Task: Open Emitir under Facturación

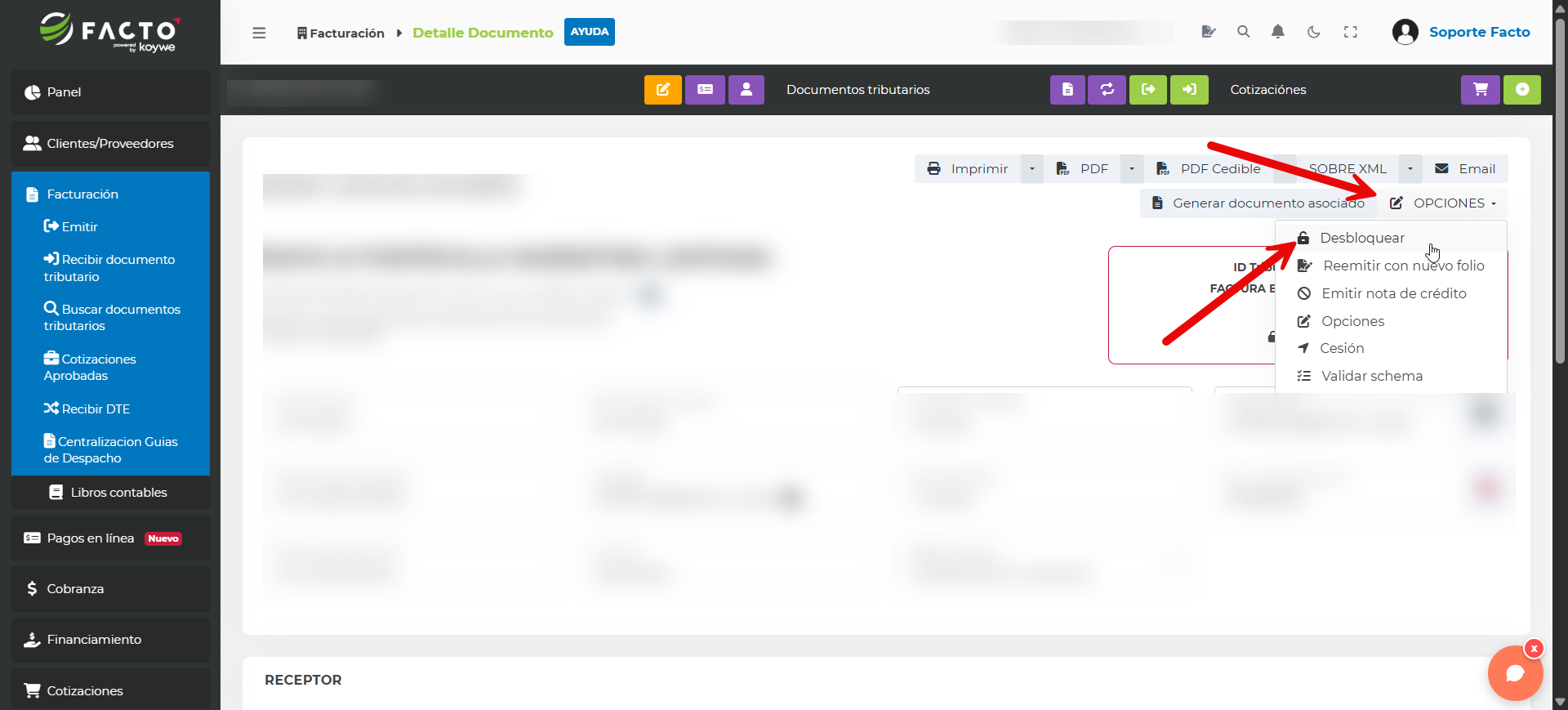Action: tap(71, 227)
